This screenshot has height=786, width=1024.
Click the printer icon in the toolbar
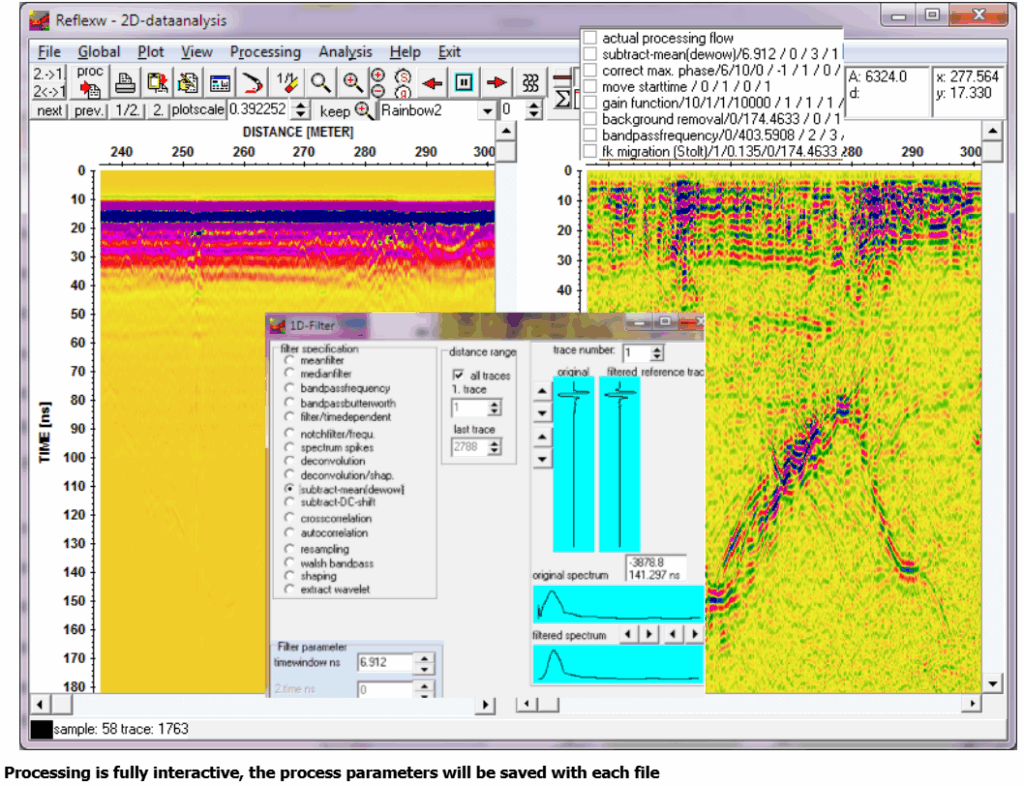[125, 83]
